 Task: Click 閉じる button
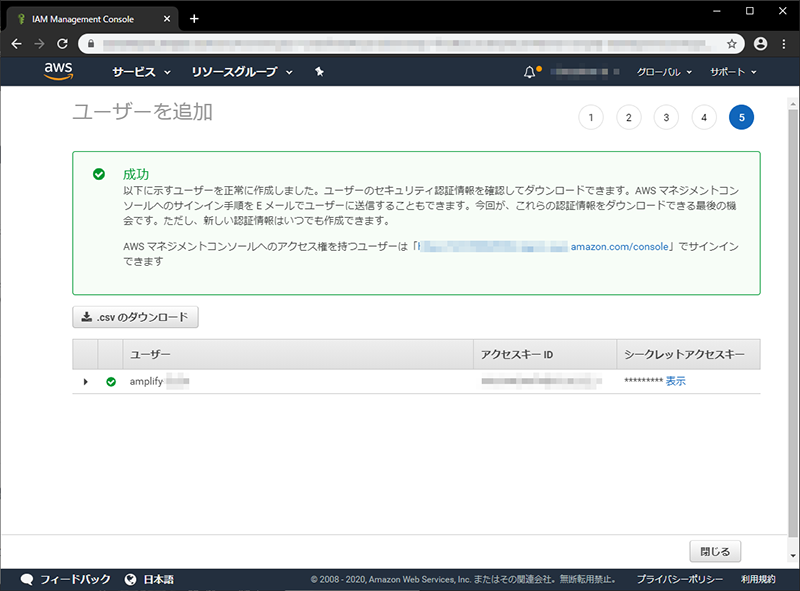(x=715, y=551)
